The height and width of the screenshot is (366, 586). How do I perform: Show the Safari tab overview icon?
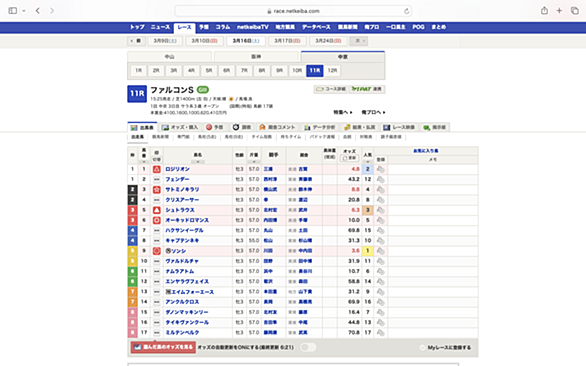pos(574,11)
